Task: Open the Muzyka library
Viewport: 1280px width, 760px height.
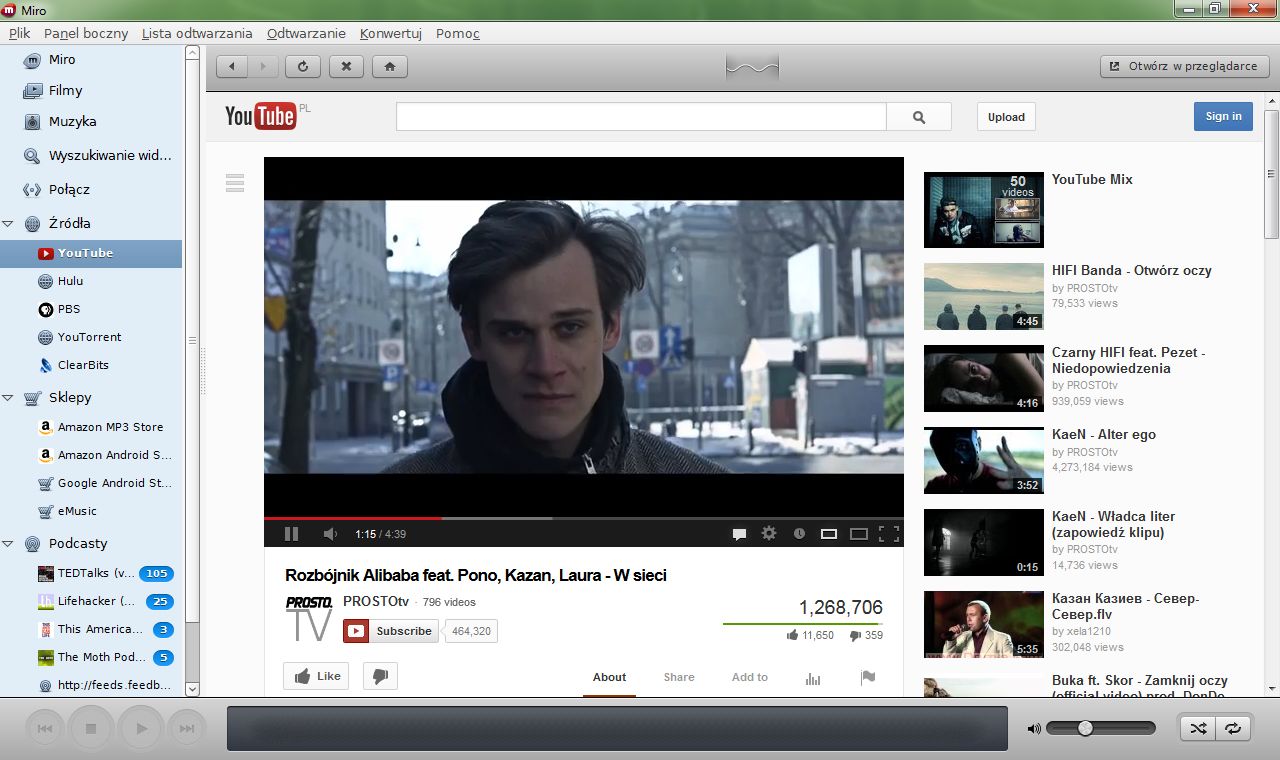Action: tap(91, 122)
